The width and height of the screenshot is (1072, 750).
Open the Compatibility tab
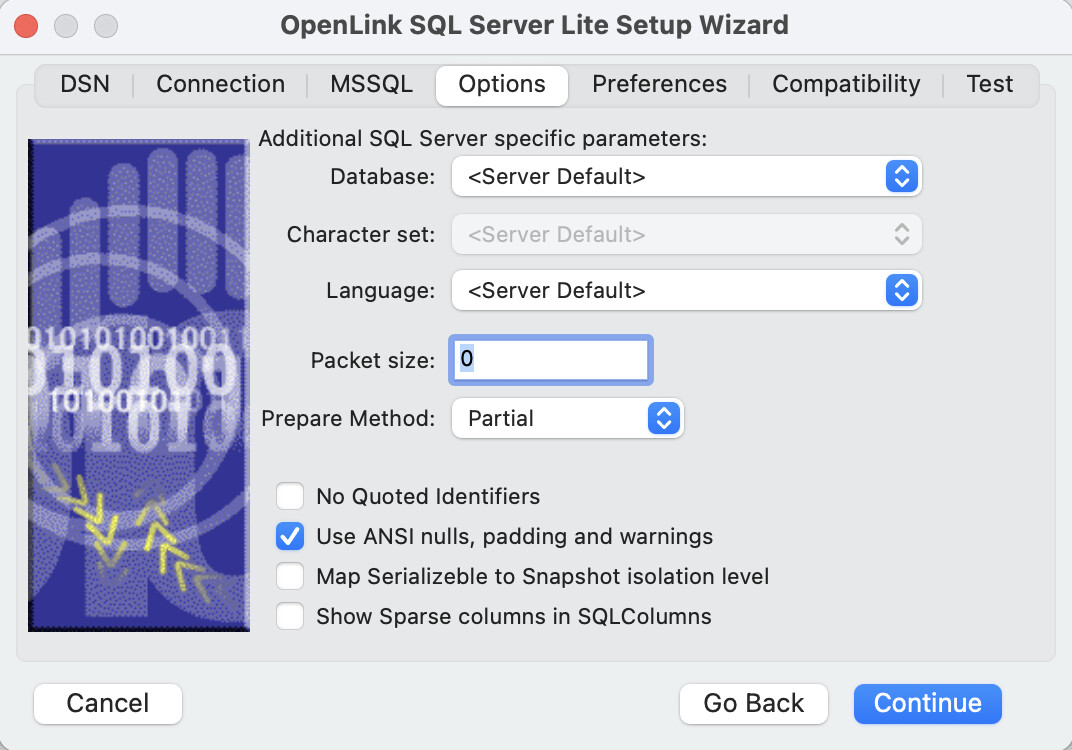pos(846,85)
